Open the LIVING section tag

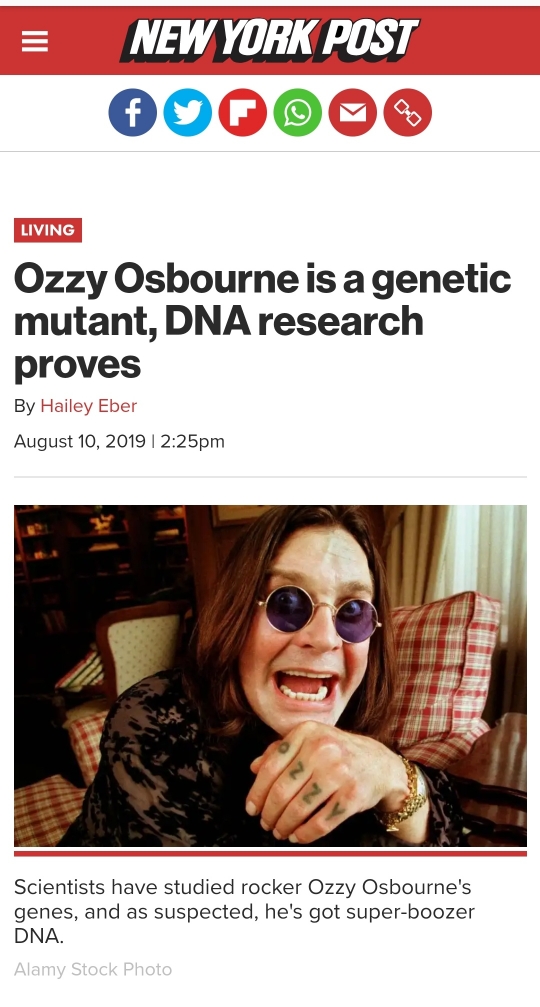(48, 230)
